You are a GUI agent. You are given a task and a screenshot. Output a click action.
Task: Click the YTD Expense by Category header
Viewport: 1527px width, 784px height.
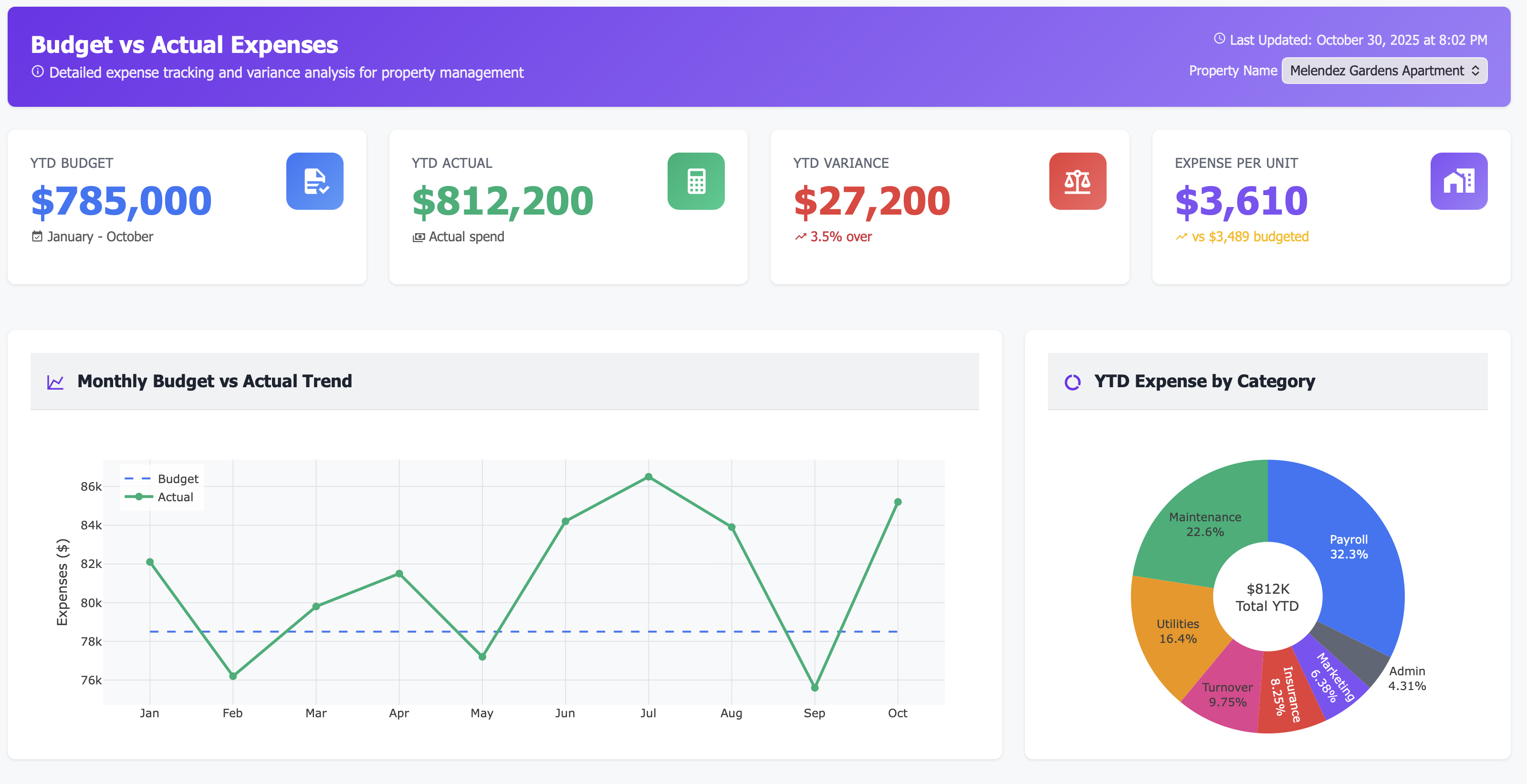pyautogui.click(x=1204, y=382)
